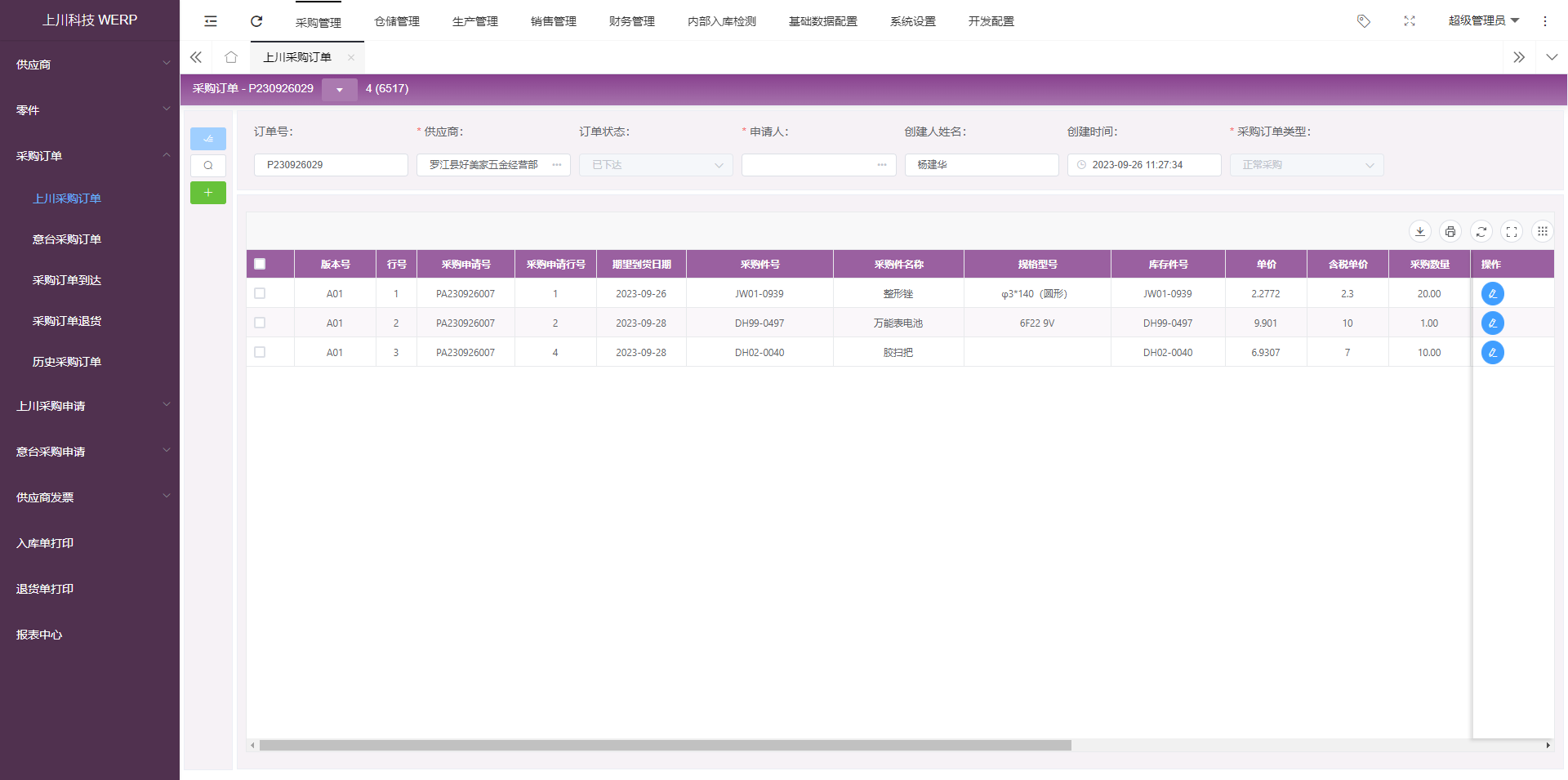
Task: Click the 创建人姓名 input field
Action: pos(982,165)
